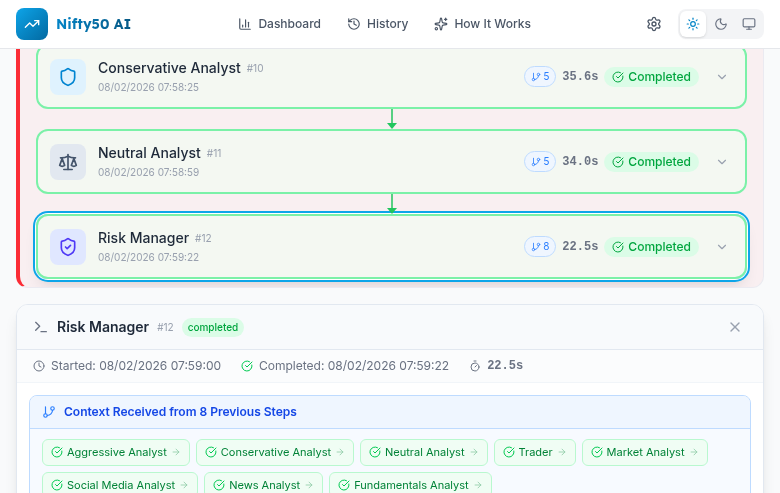Click the Conservative Analyst shield icon

(68, 77)
